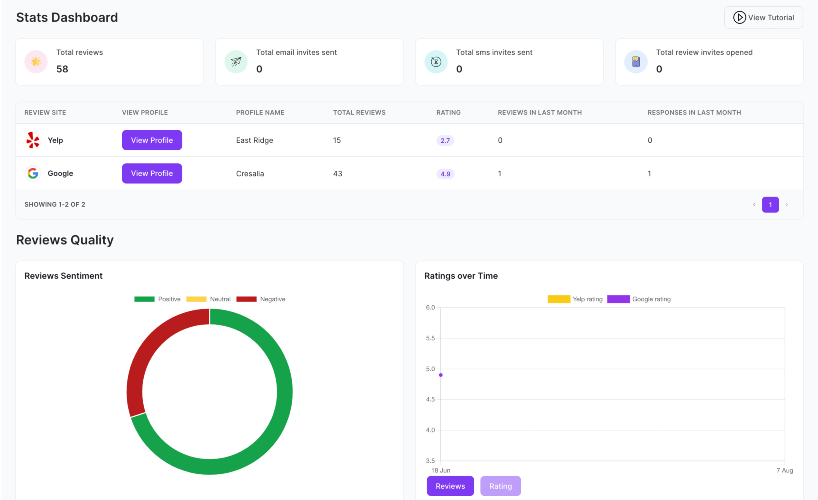Click the star icon beside Total reviews
The width and height of the screenshot is (818, 500).
(x=36, y=62)
